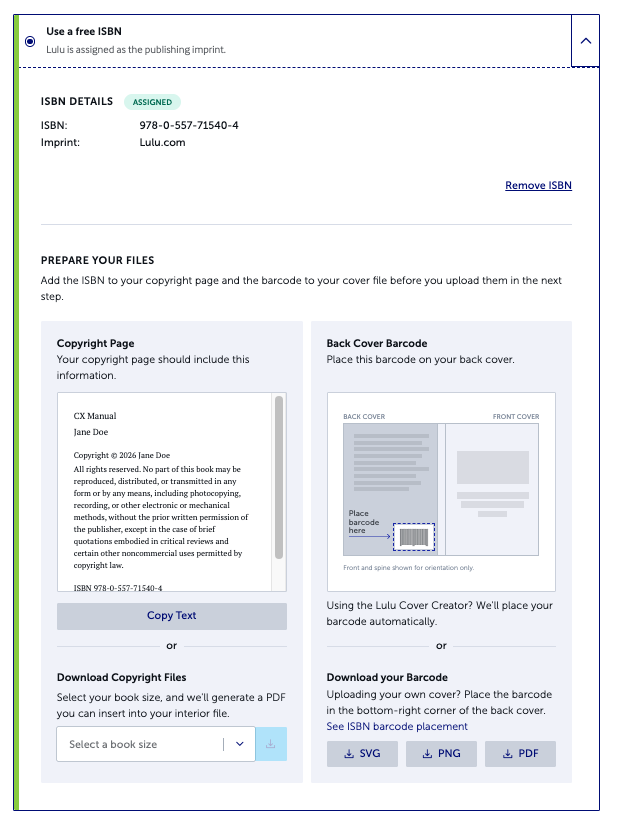Click the ASSIGNED status badge
This screenshot has width=625, height=816.
[152, 102]
